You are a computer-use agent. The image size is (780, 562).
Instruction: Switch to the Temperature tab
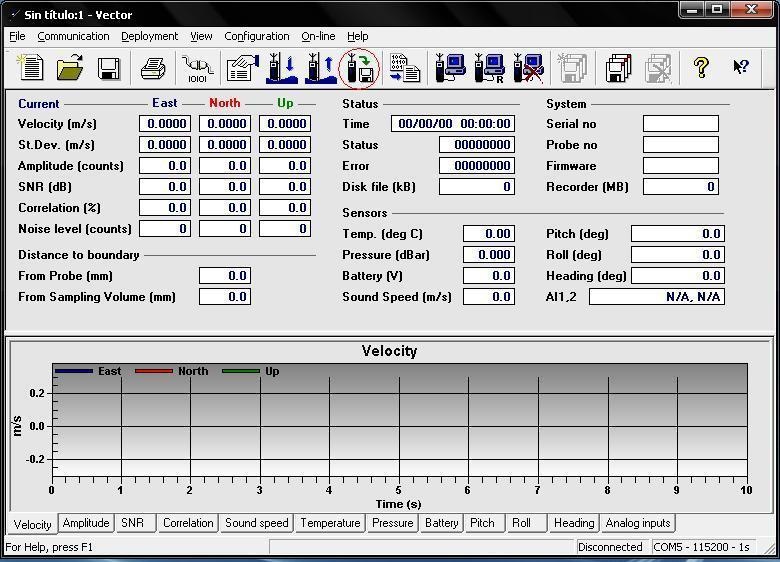pyautogui.click(x=330, y=523)
